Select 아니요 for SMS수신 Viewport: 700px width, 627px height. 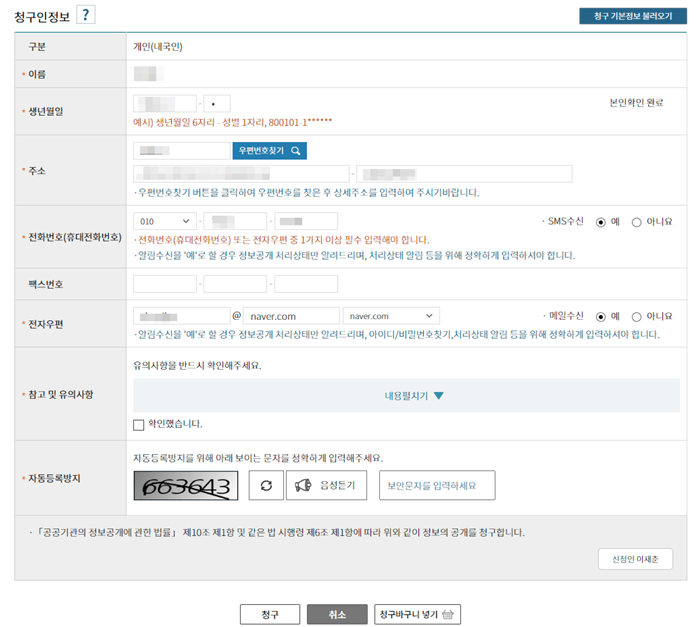tap(637, 222)
